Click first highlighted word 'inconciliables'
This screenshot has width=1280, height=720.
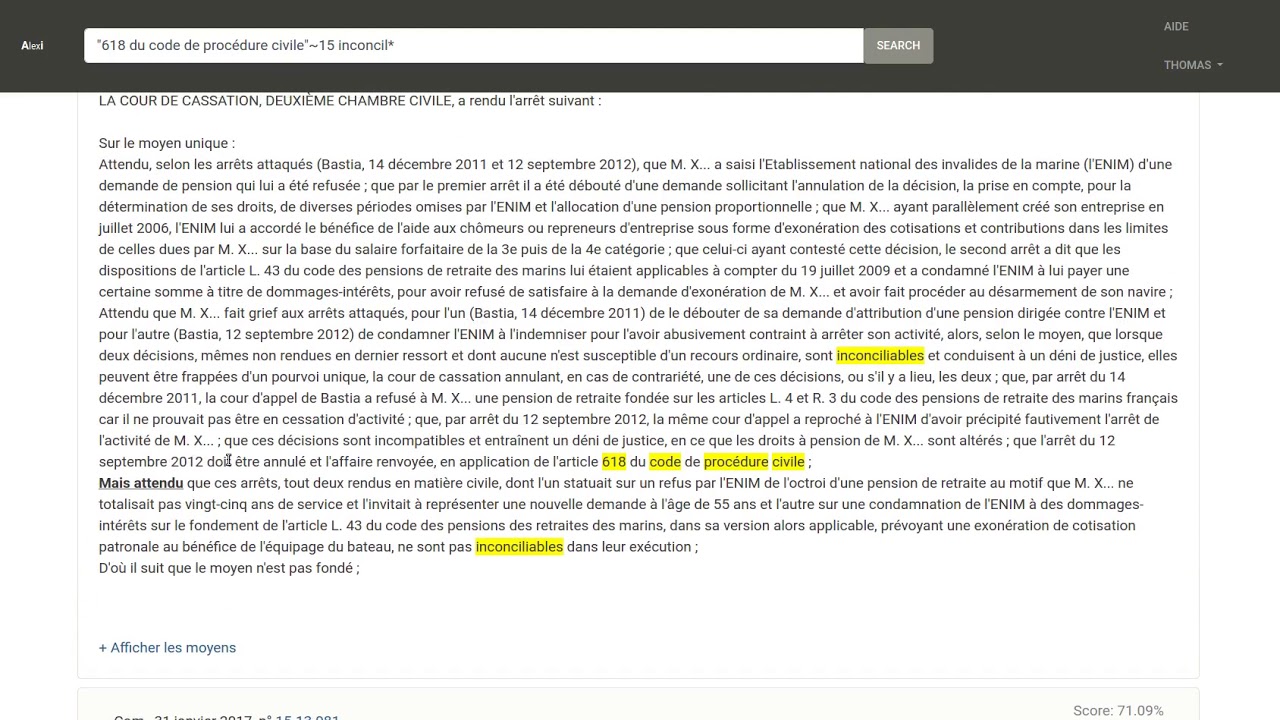[880, 356]
